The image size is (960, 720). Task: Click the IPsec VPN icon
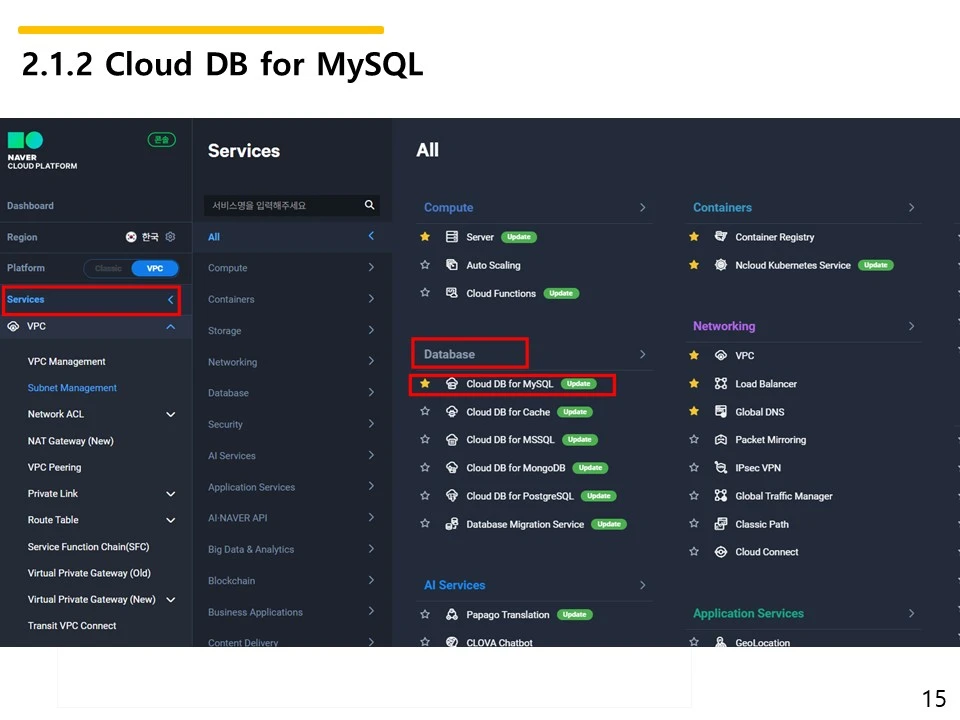721,468
